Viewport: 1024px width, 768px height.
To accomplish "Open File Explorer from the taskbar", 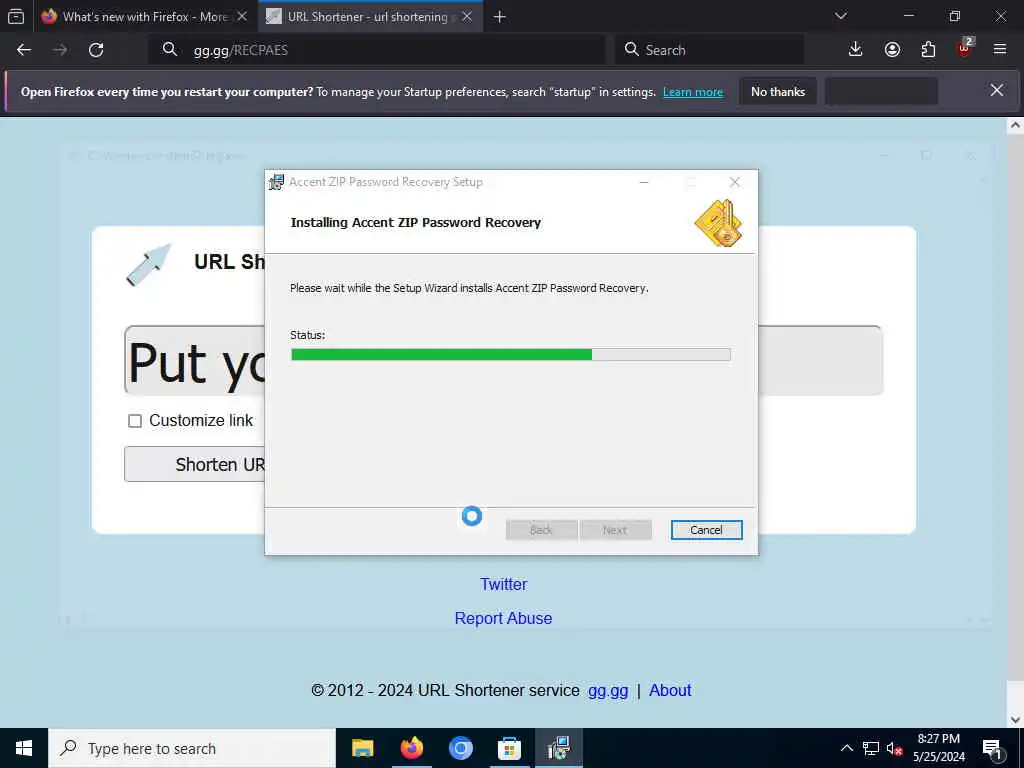I will pos(362,748).
